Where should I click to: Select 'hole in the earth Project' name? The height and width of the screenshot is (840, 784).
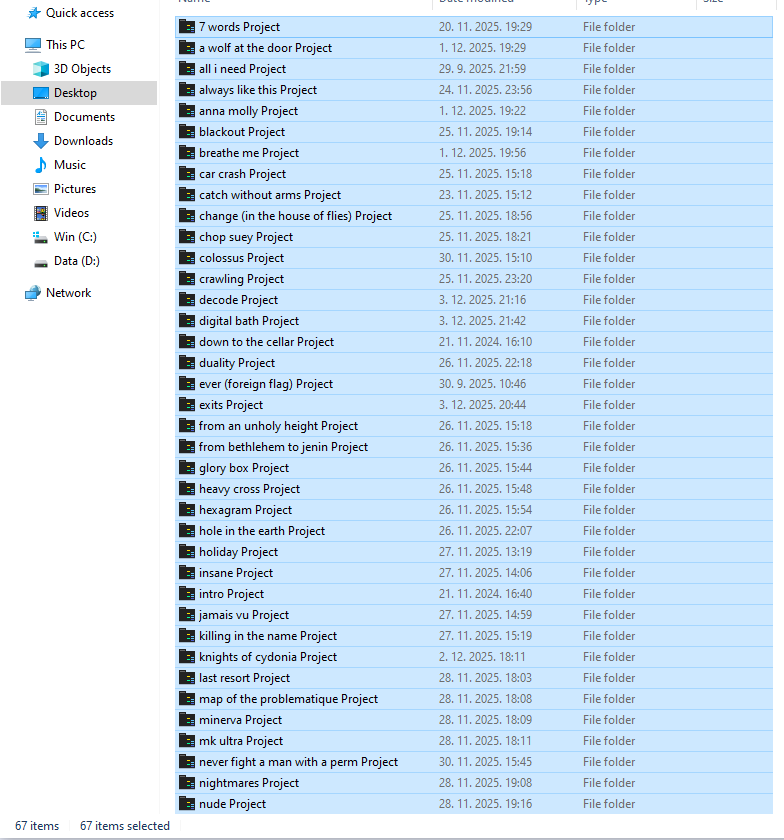(x=262, y=530)
